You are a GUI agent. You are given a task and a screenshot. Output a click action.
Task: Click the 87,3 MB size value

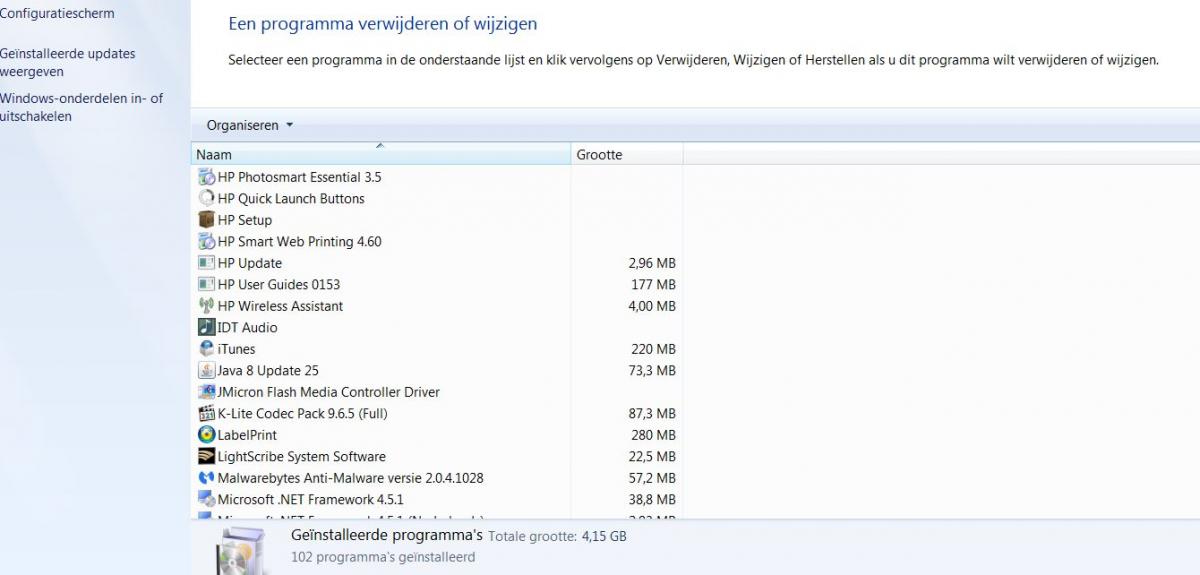click(652, 413)
